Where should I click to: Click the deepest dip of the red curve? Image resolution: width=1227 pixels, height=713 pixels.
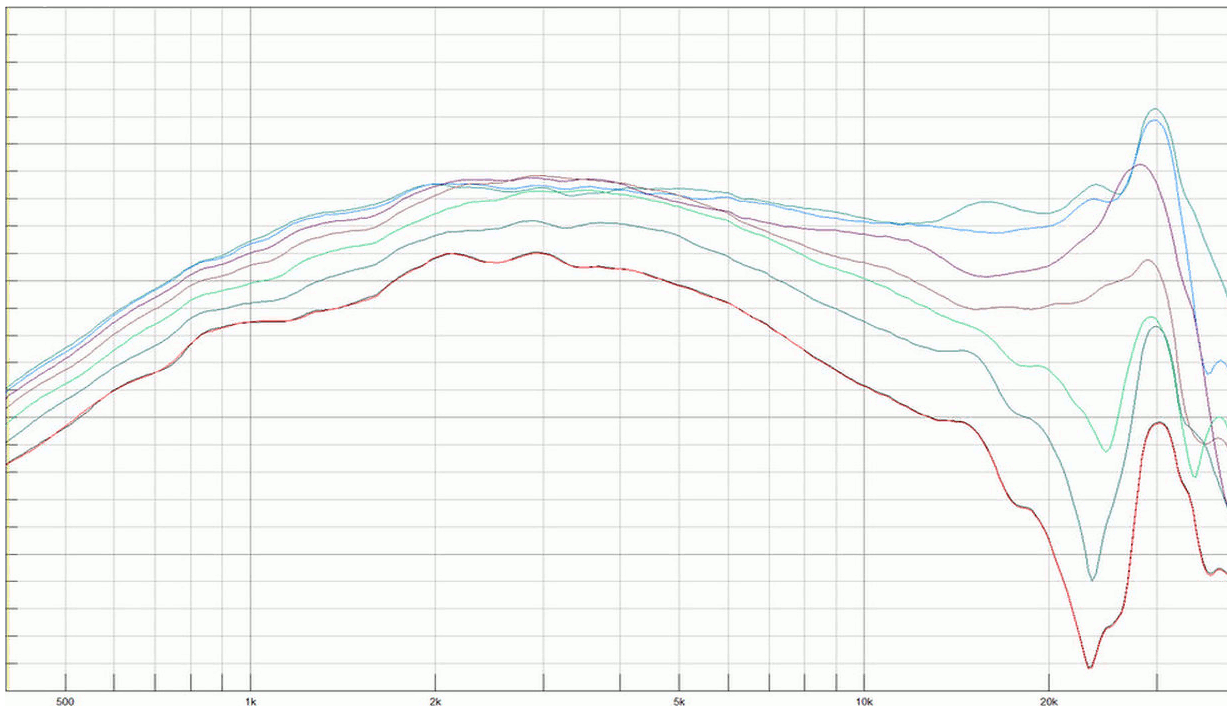pos(1089,667)
